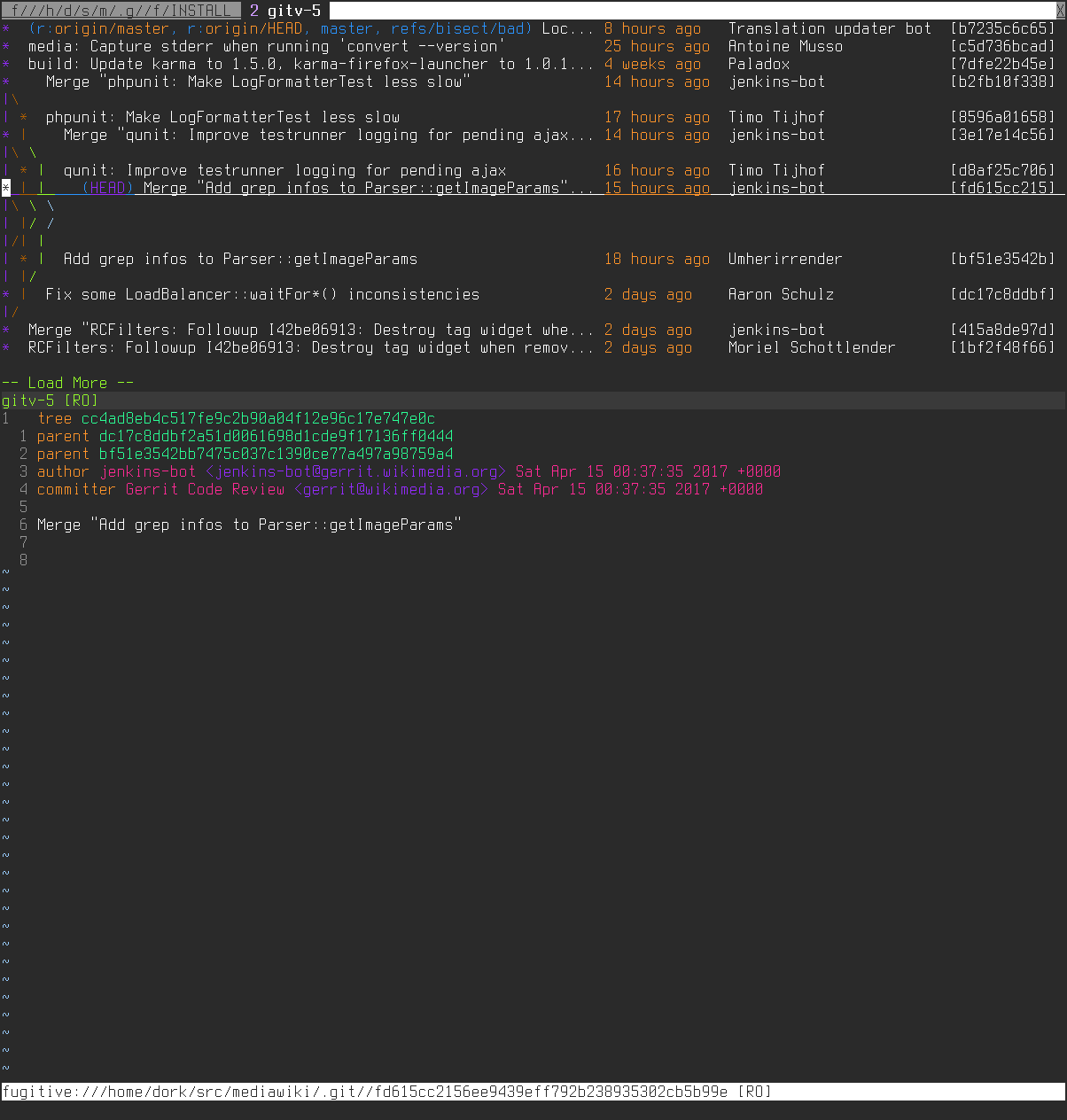
Task: Select the gitv-5 tab
Action: [x=284, y=11]
